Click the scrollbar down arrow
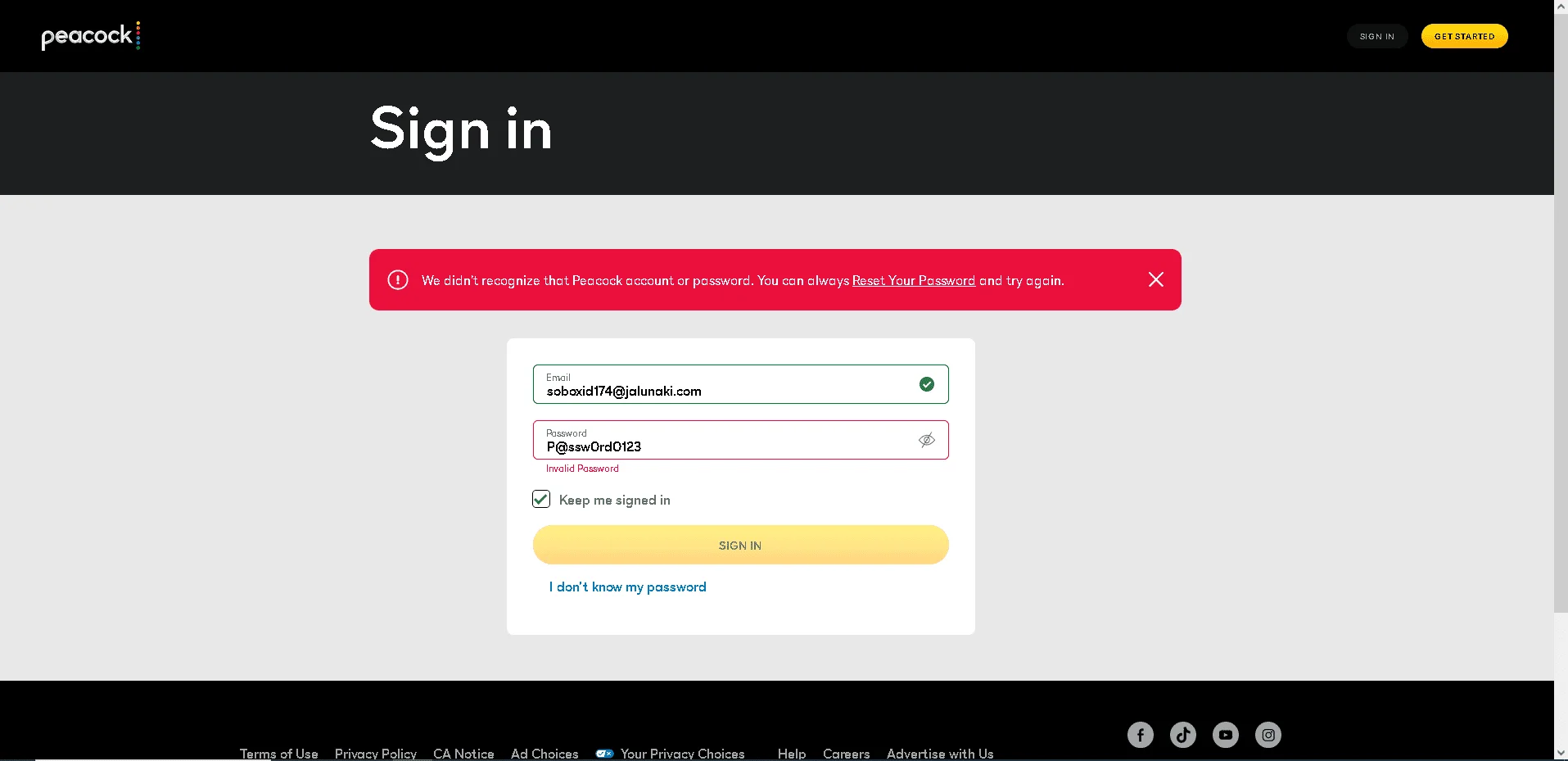The height and width of the screenshot is (761, 1568). click(1561, 753)
